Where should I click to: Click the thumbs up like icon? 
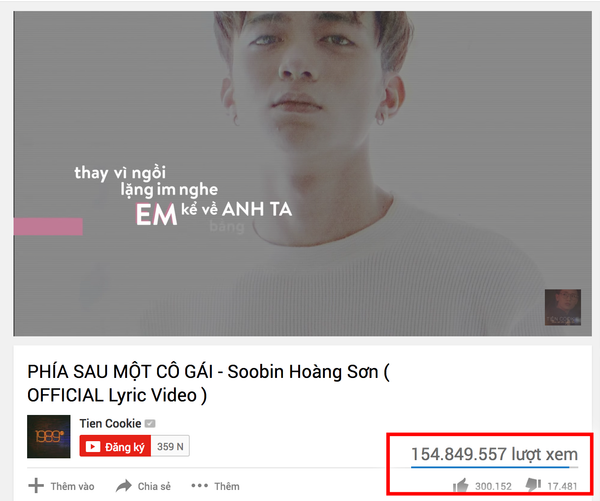click(460, 485)
